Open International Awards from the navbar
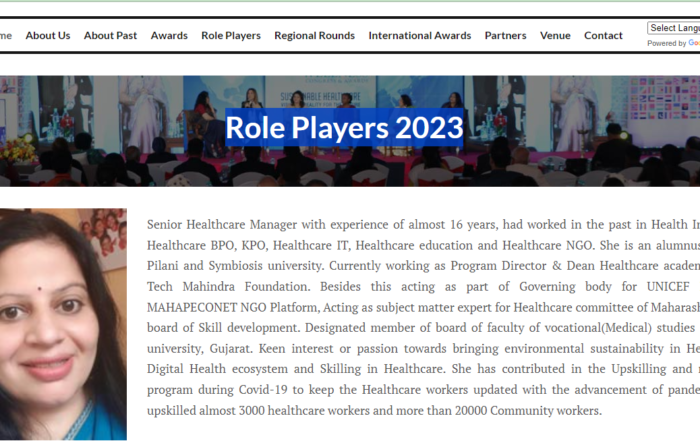The image size is (700, 441). pyautogui.click(x=419, y=36)
